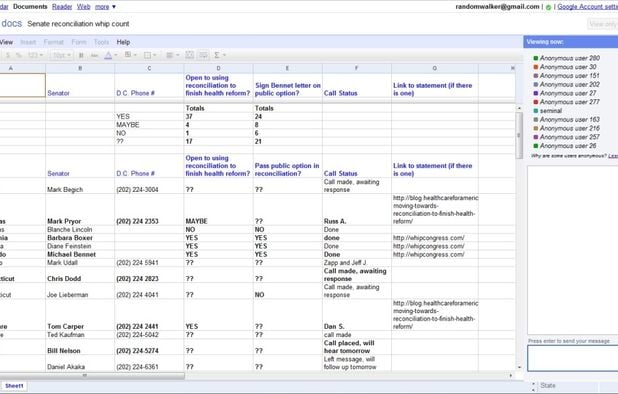Toggle bold formatting in the toolbar
The width and height of the screenshot is (618, 394).
point(81,55)
